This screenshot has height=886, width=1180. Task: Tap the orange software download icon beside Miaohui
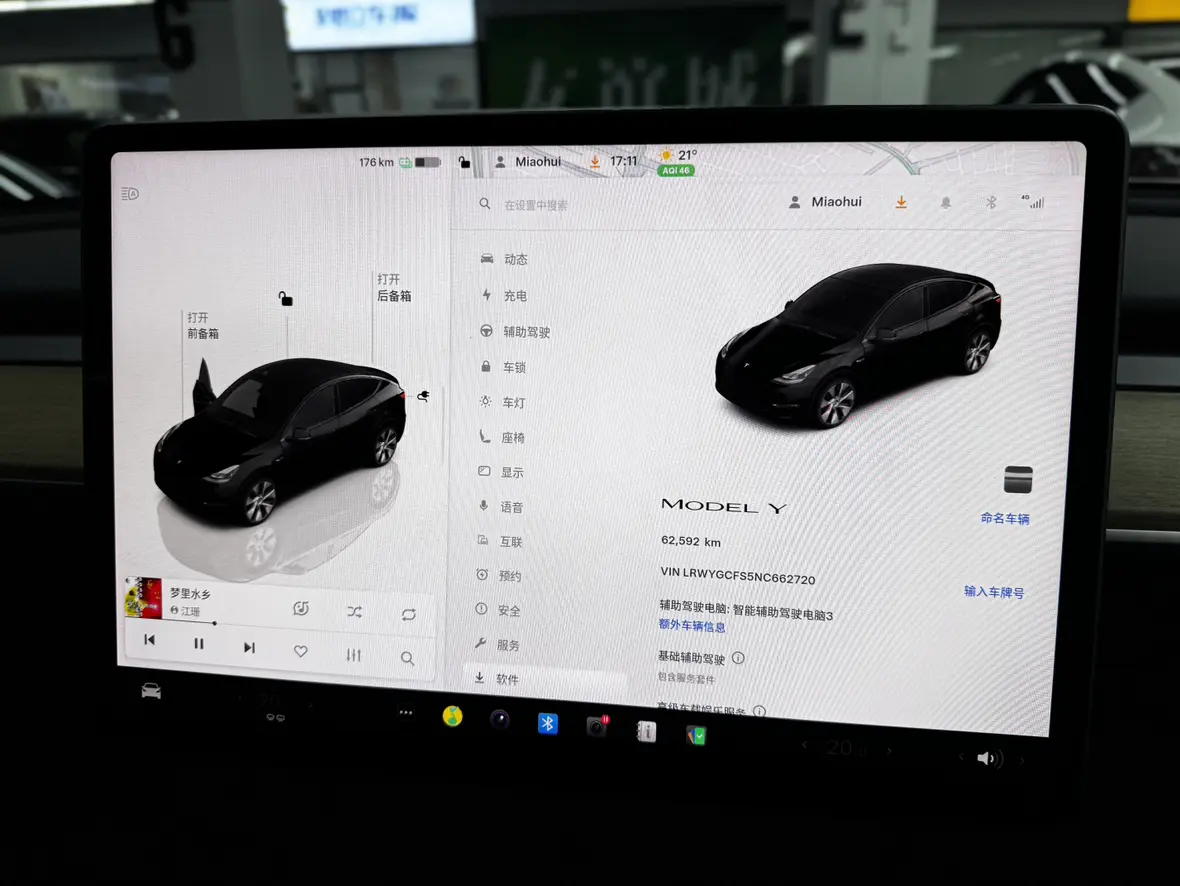click(x=901, y=203)
